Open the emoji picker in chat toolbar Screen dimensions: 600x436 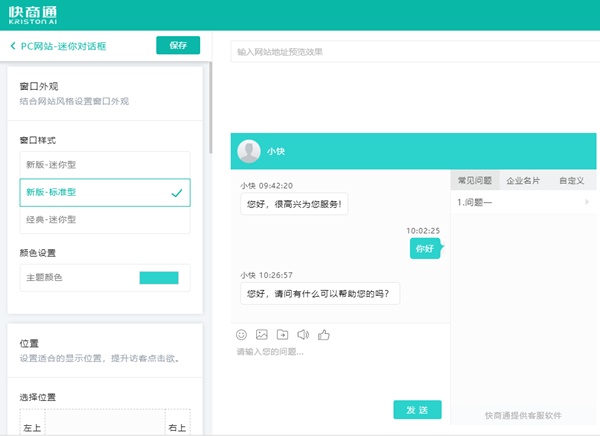242,334
